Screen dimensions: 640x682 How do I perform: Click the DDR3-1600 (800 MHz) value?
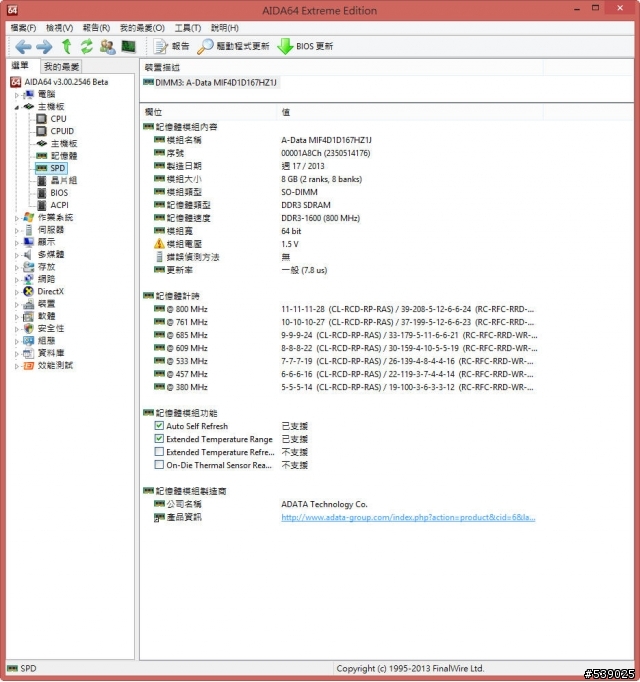click(x=321, y=218)
